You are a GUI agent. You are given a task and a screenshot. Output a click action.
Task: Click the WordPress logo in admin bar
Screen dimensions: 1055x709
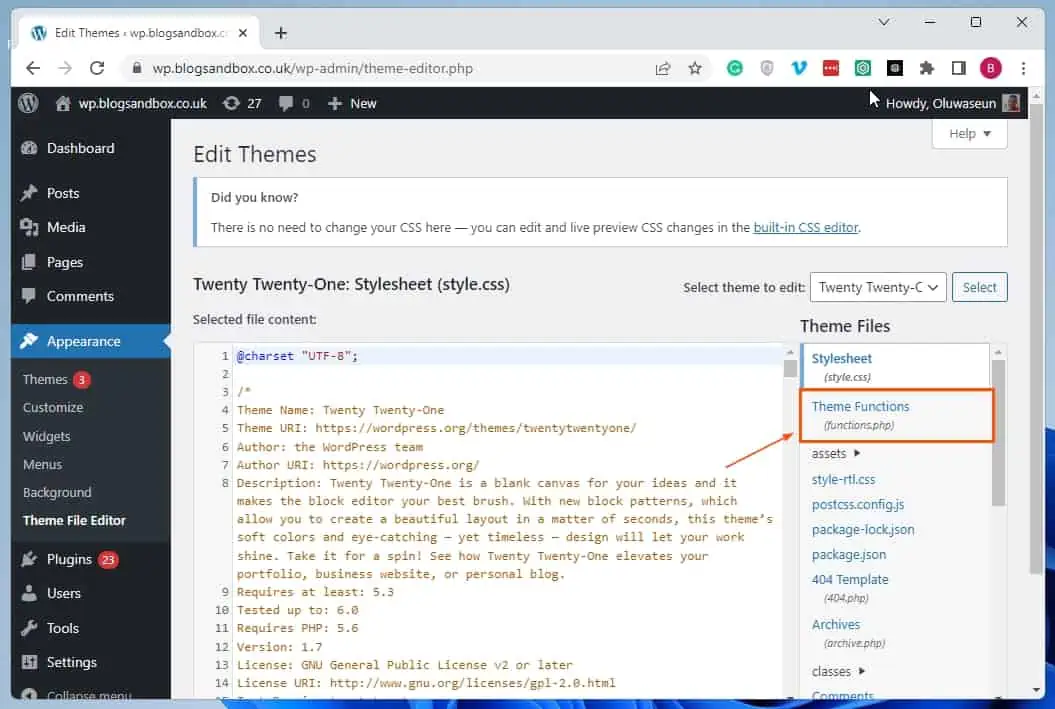click(28, 103)
